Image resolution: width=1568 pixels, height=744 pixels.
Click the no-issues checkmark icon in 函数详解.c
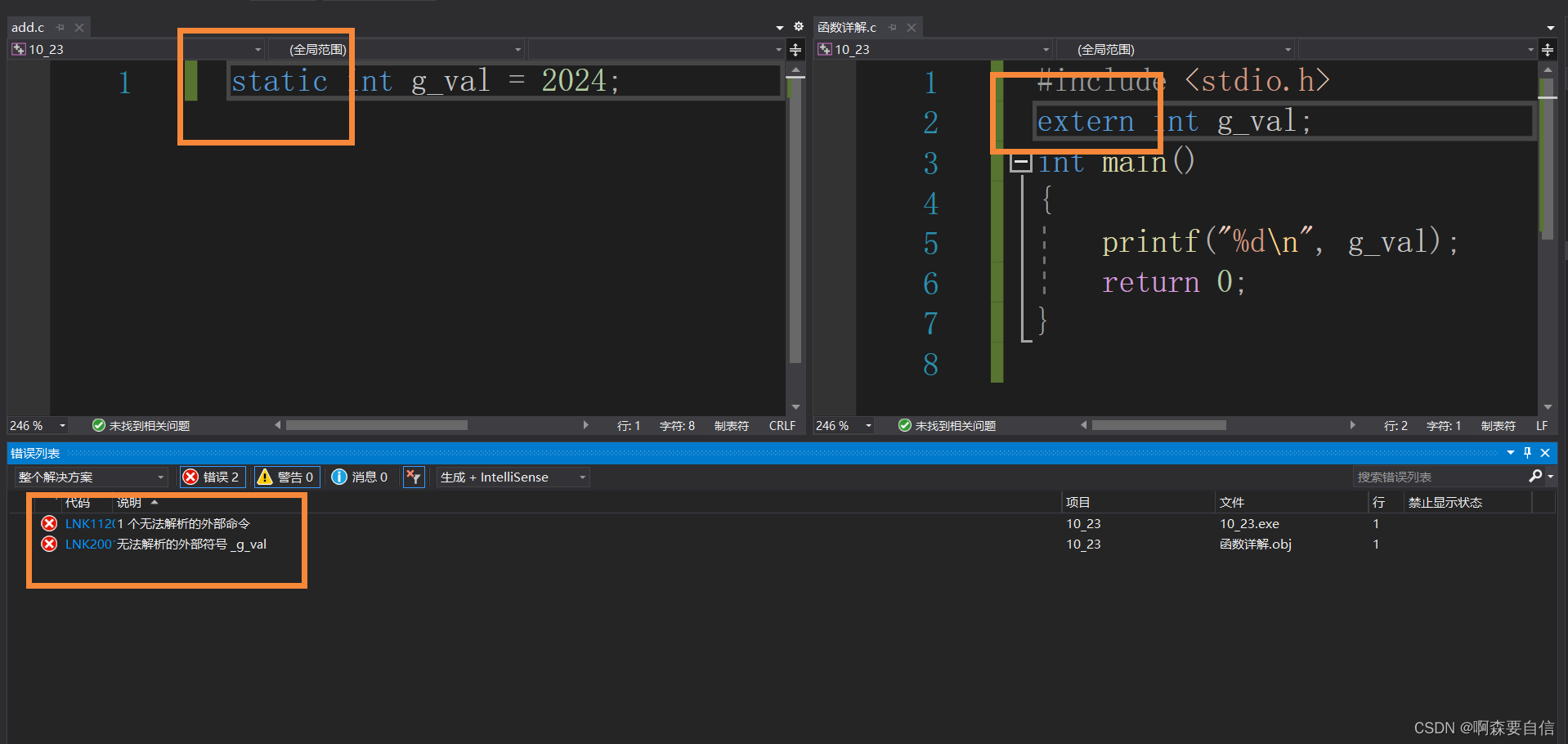(905, 425)
